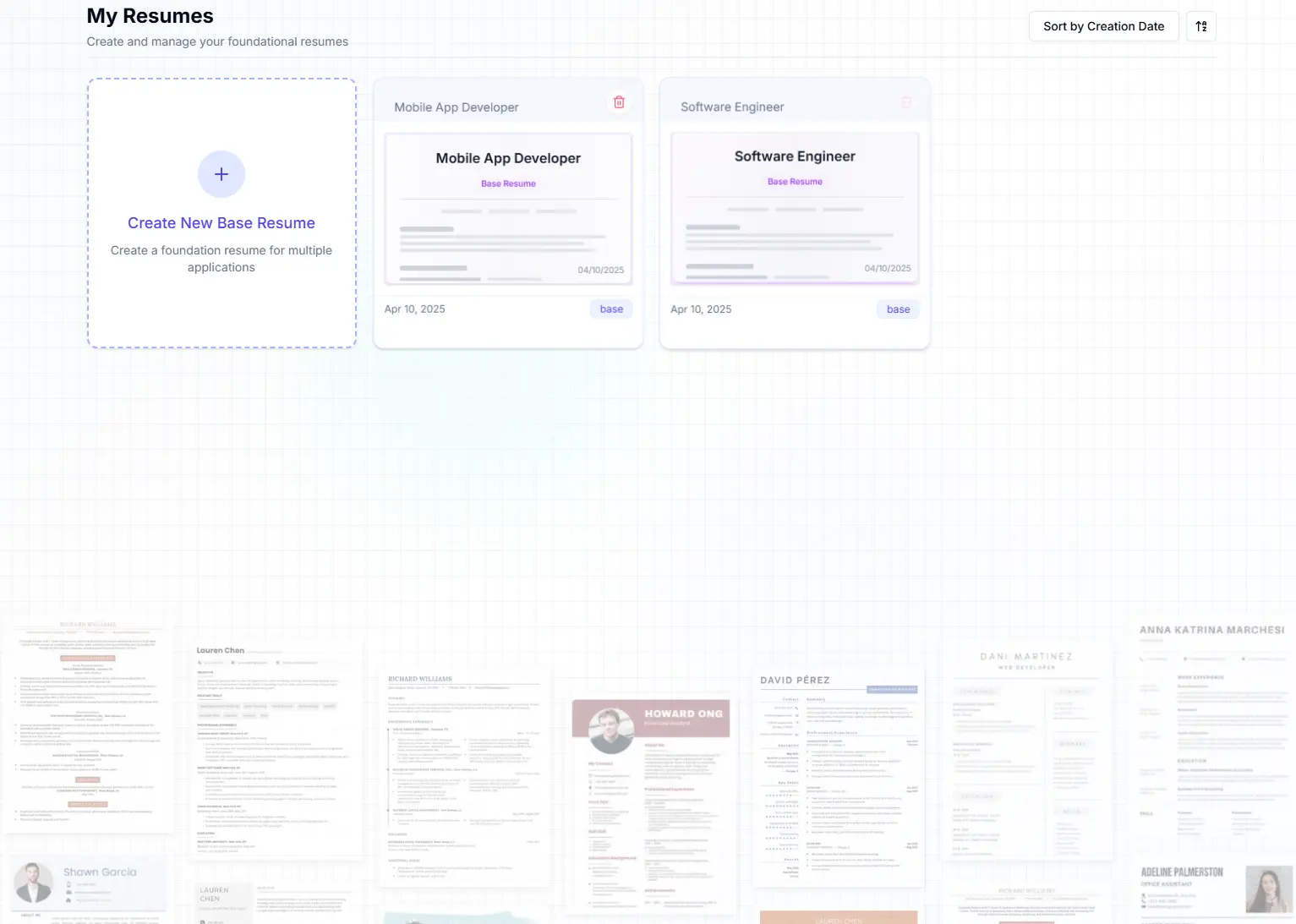
Task: Click the Create New Base Resume link
Action: point(221,222)
